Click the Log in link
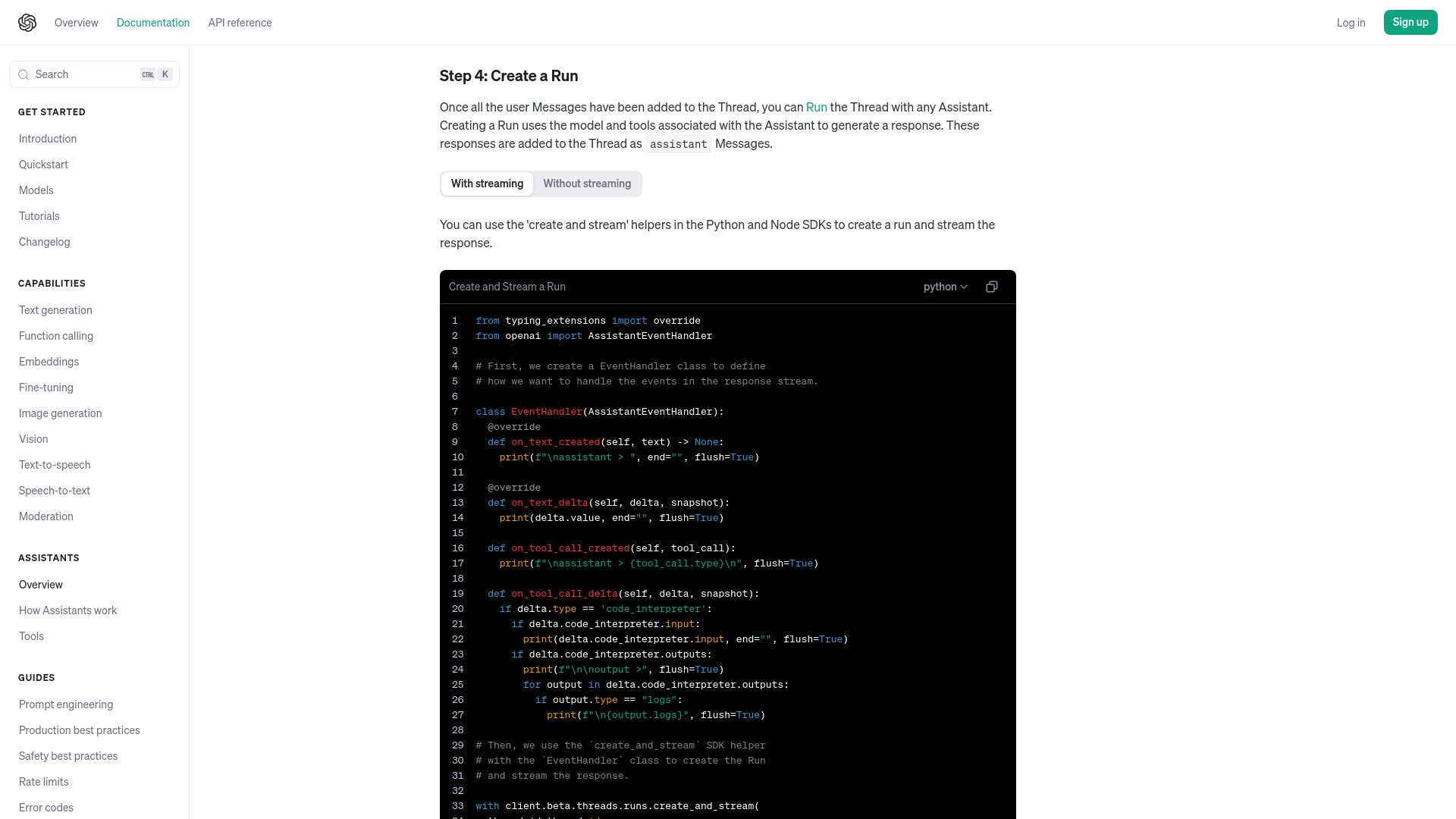 click(1351, 23)
